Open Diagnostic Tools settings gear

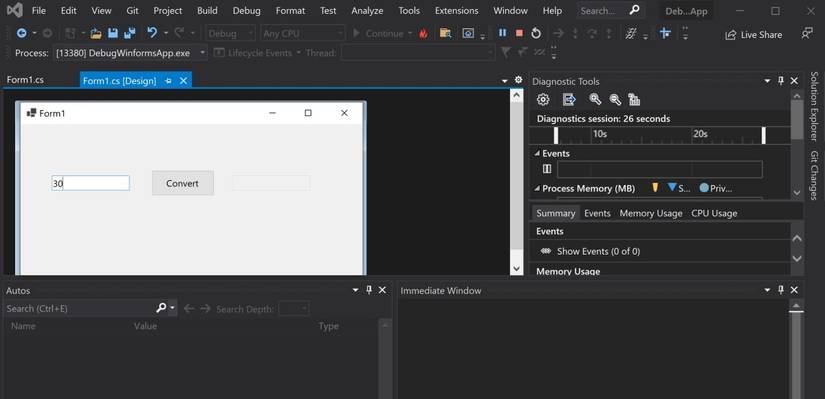(x=543, y=99)
